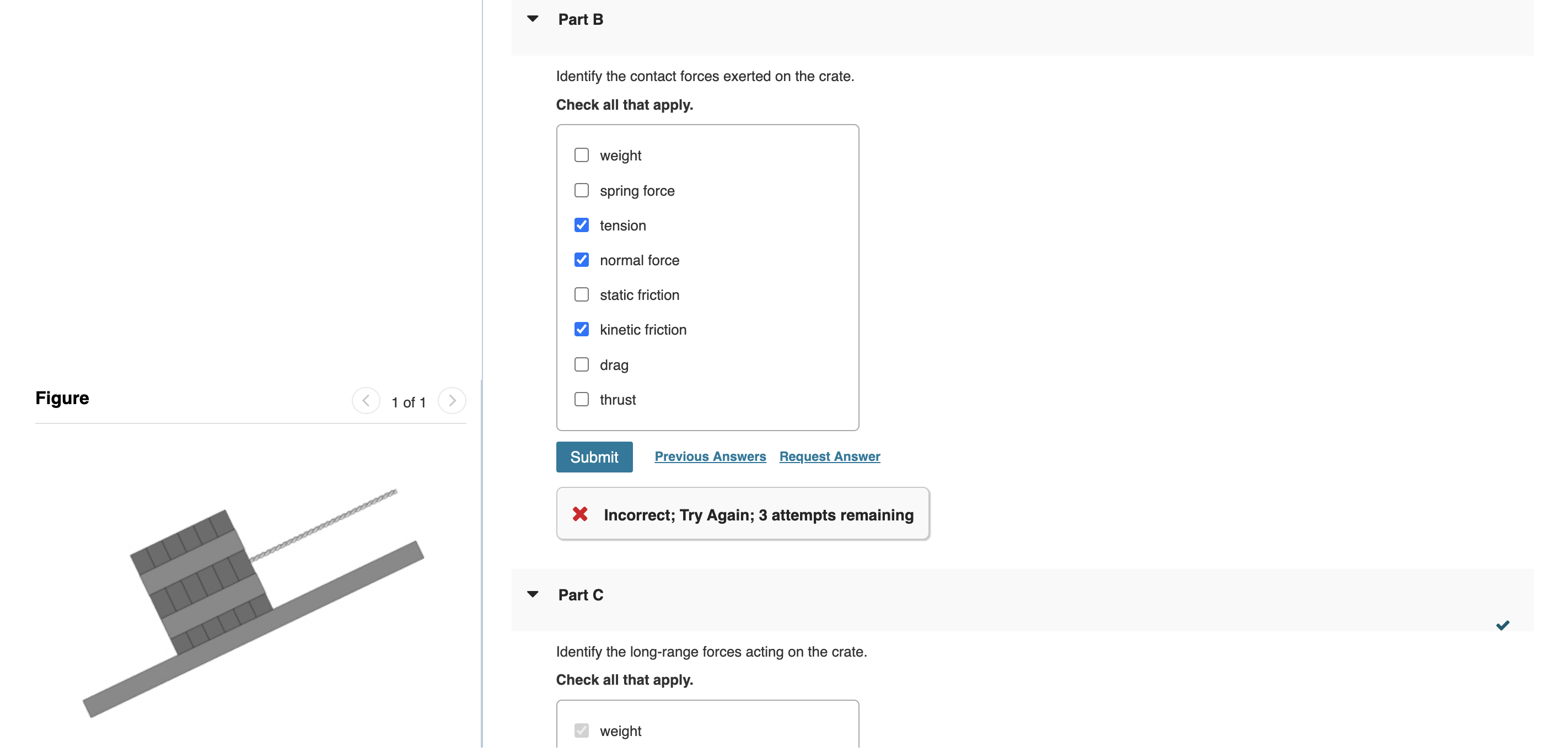Click the next figure navigation arrow
This screenshot has height=752, width=1568.
click(452, 401)
